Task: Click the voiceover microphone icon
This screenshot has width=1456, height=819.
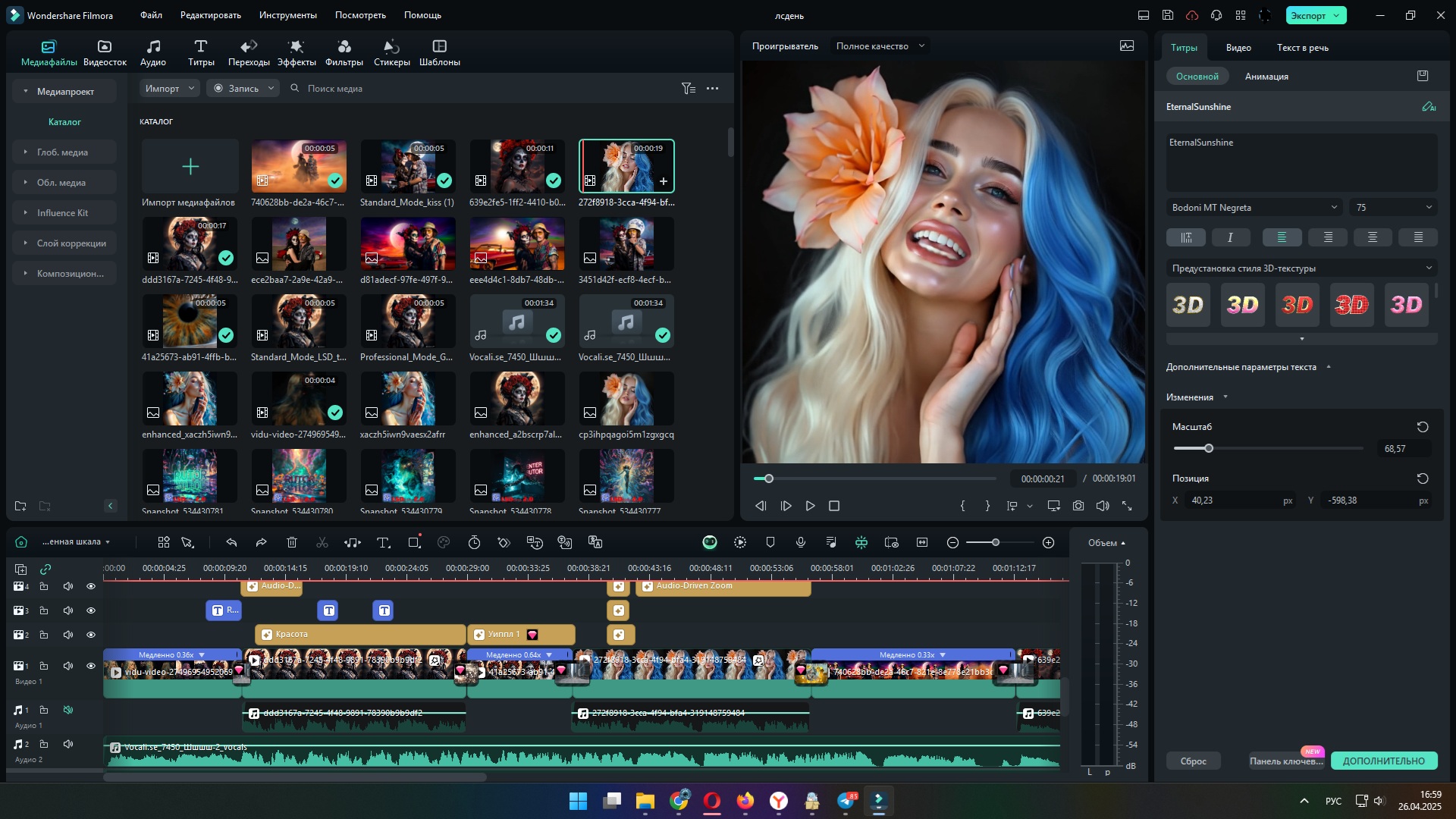Action: [x=800, y=542]
